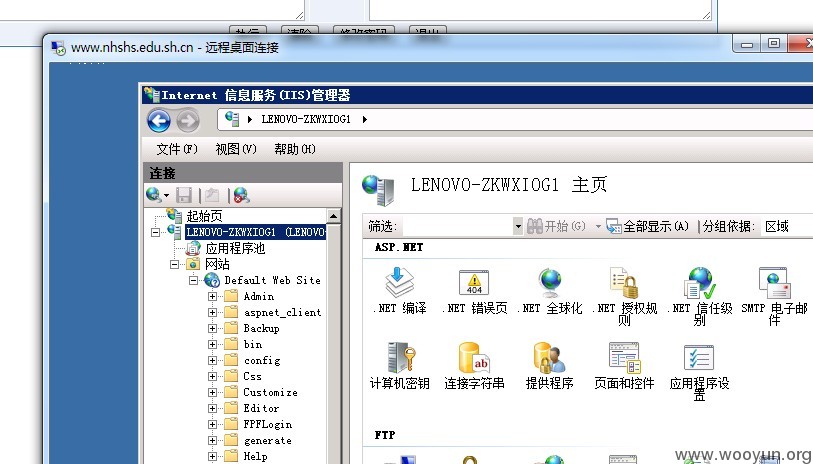Expand the Admin folder

[x=212, y=297]
